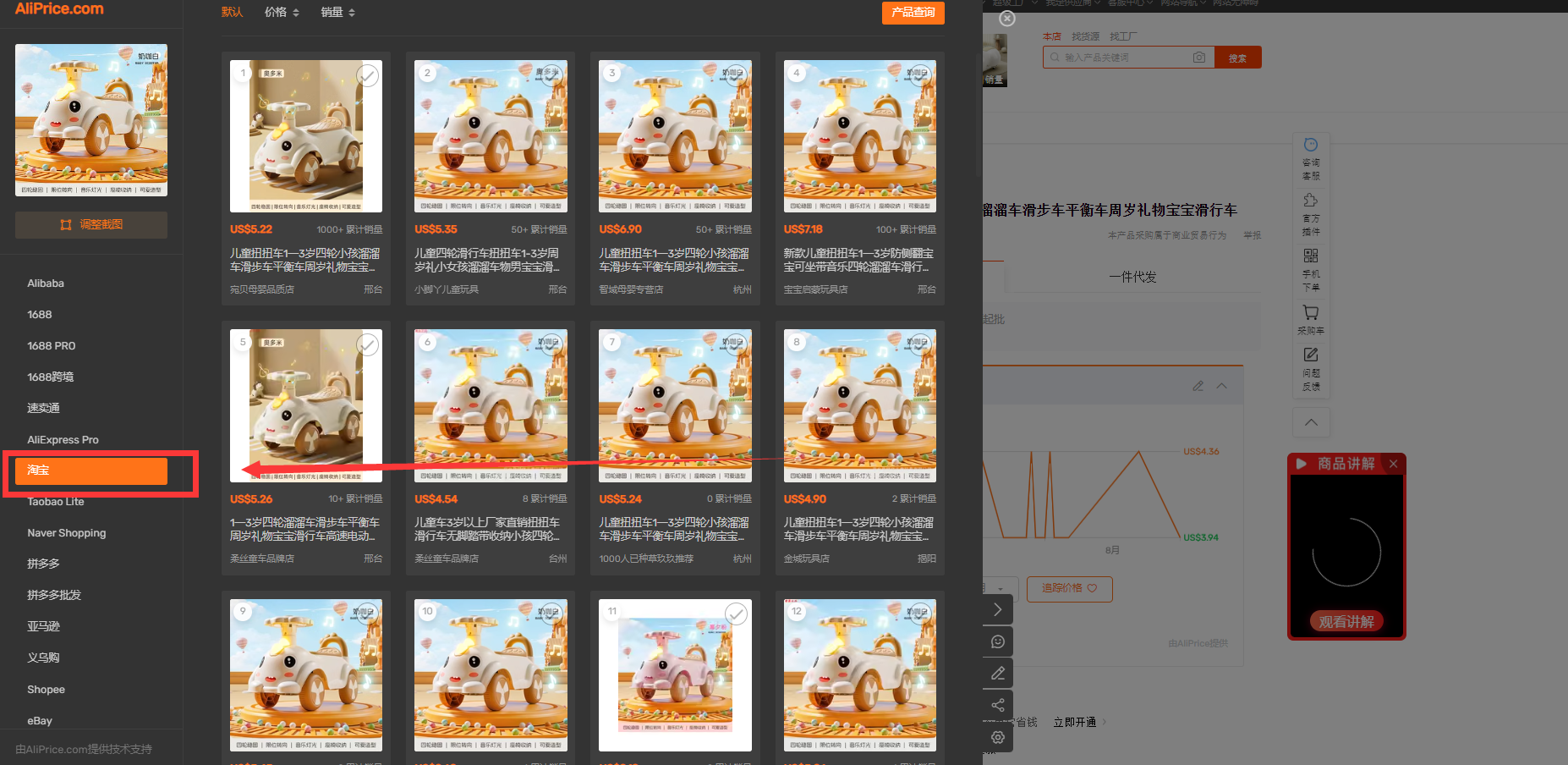The height and width of the screenshot is (765, 1568).
Task: Select the checkmark on product card 3
Action: (737, 75)
